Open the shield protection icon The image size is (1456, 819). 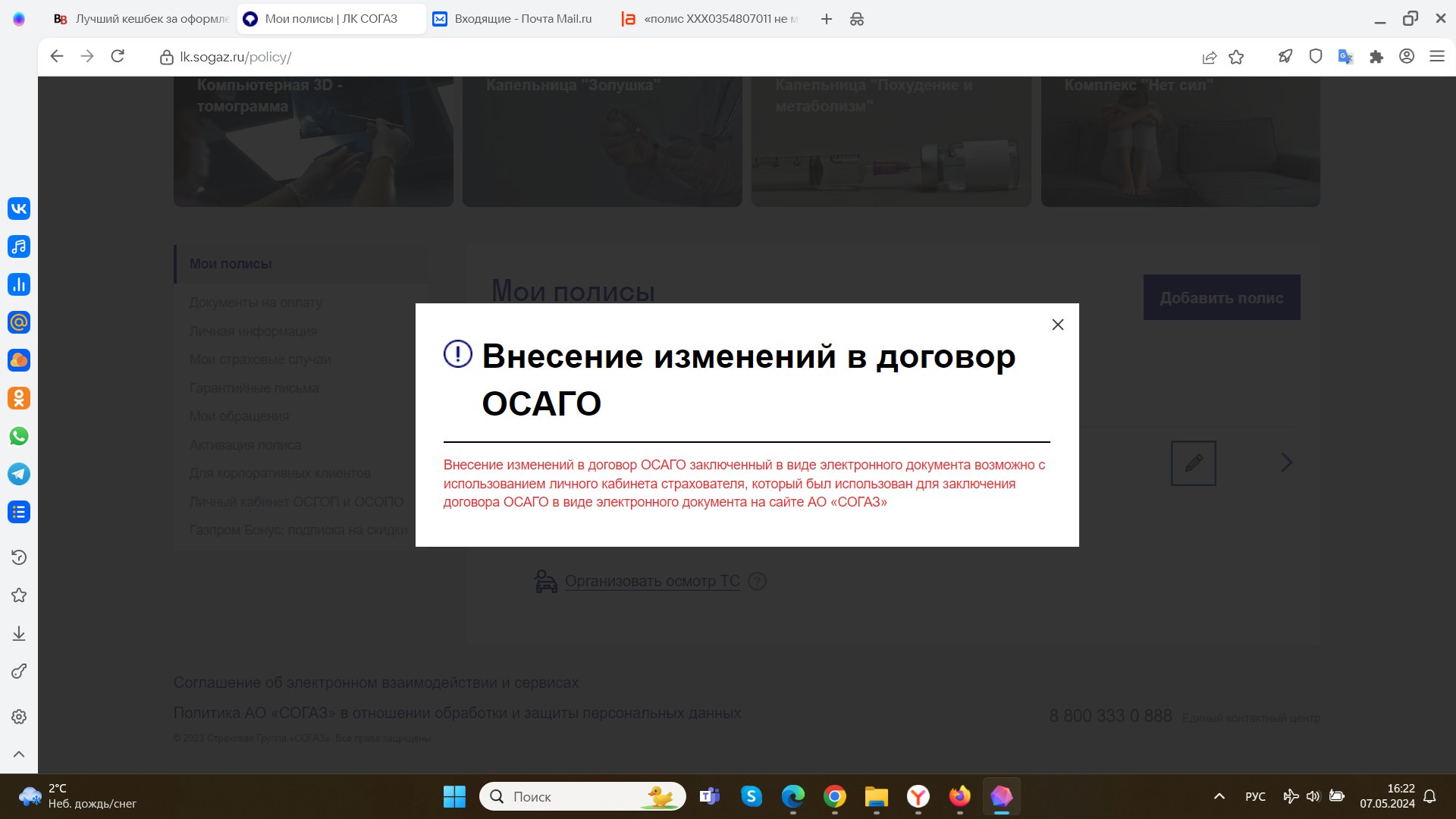[1316, 56]
